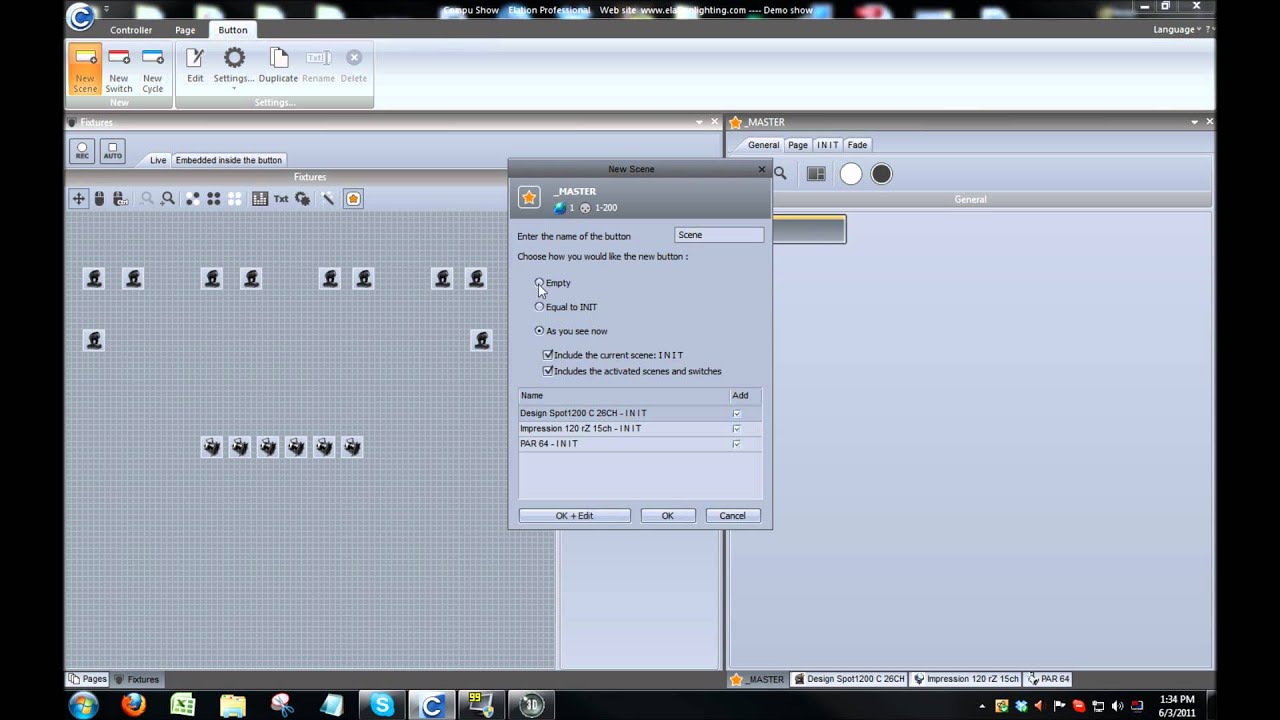The image size is (1280, 720).
Task: Switch to the Live tab
Action: (x=158, y=160)
